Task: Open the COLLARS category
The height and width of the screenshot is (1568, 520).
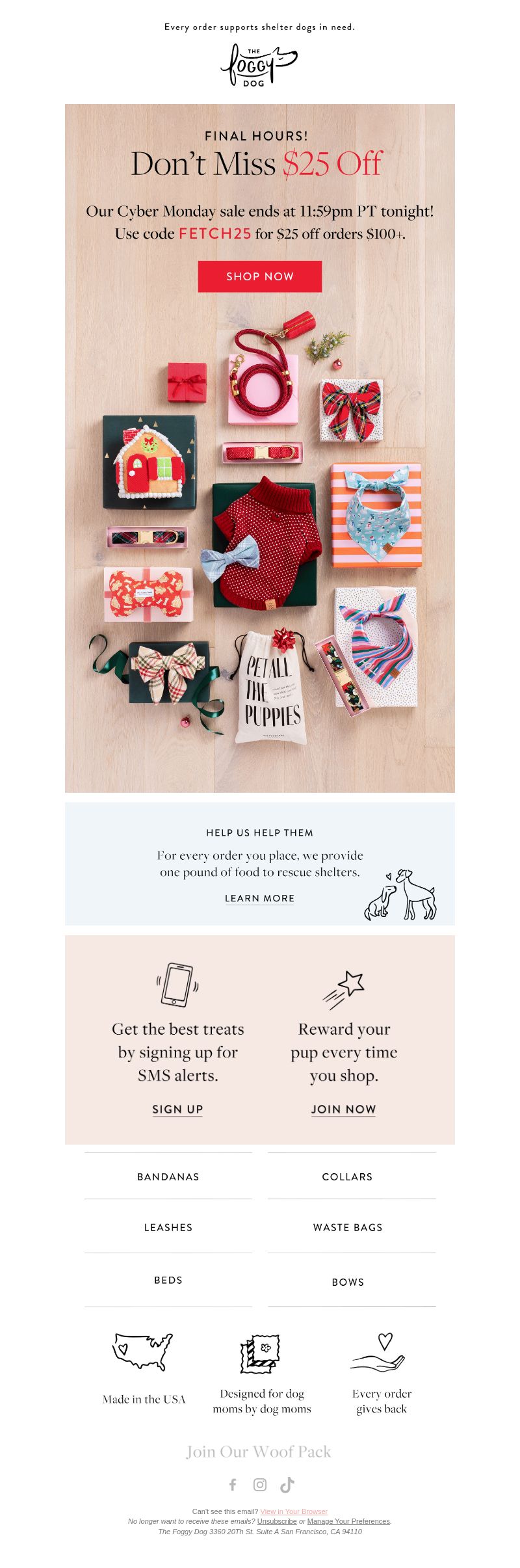Action: coord(348,1176)
